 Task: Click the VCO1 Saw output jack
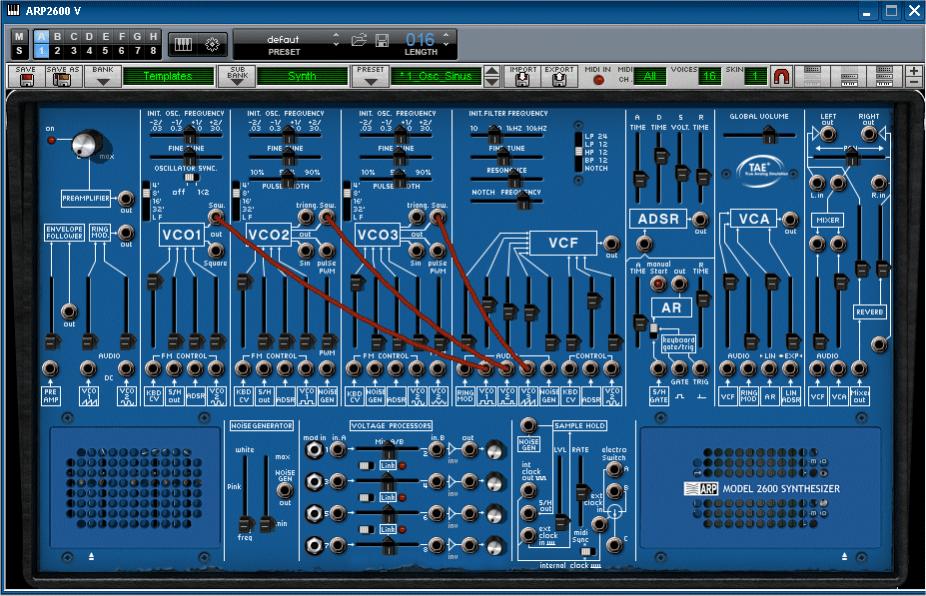(x=216, y=217)
